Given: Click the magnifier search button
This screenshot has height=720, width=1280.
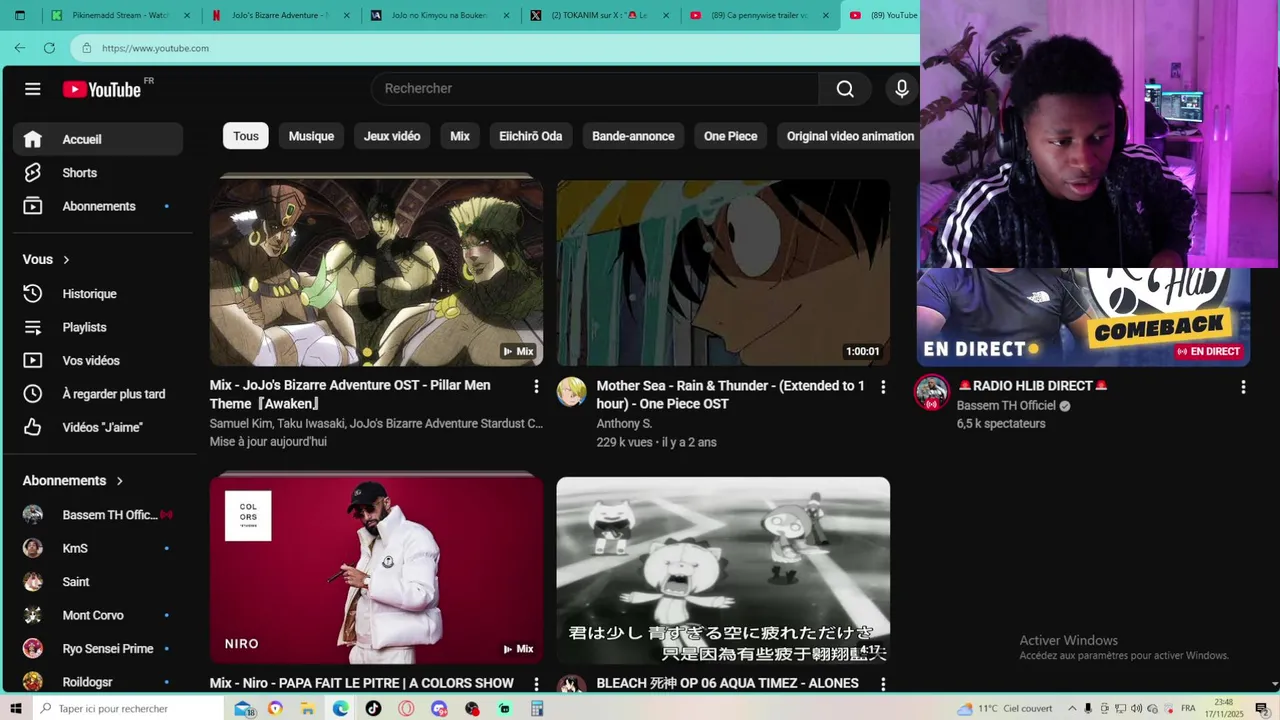Looking at the screenshot, I should tap(845, 89).
